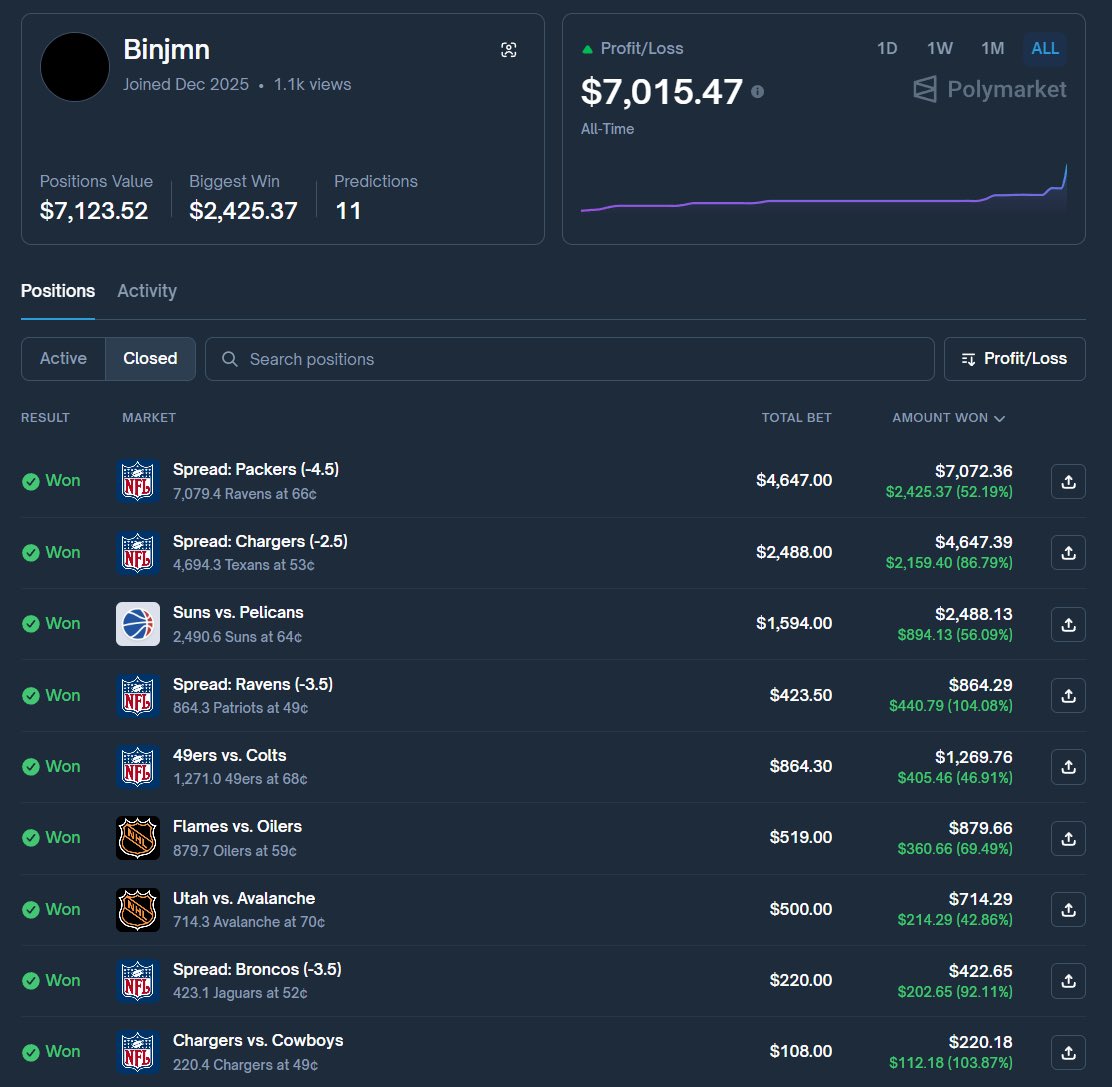
Task: Open the Suns vs. Pelicans market
Action: tap(238, 612)
